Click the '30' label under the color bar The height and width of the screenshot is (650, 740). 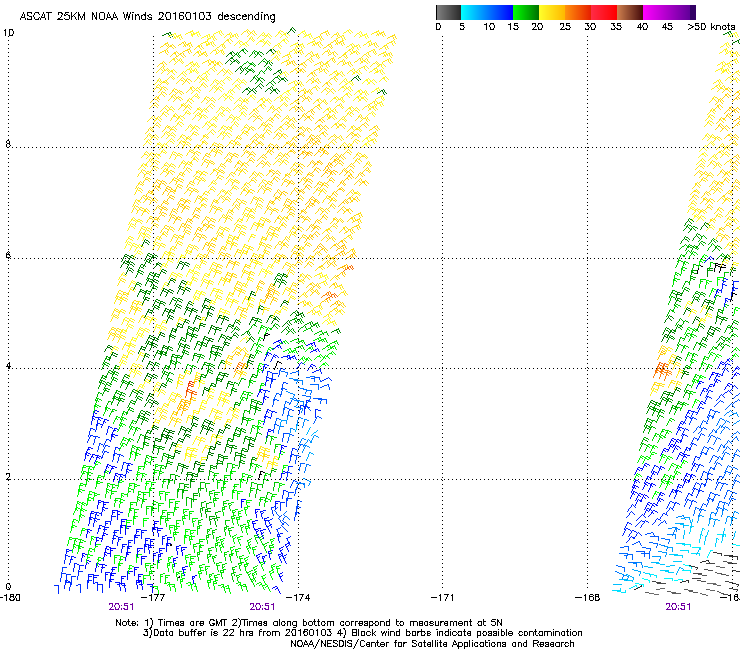[x=590, y=27]
